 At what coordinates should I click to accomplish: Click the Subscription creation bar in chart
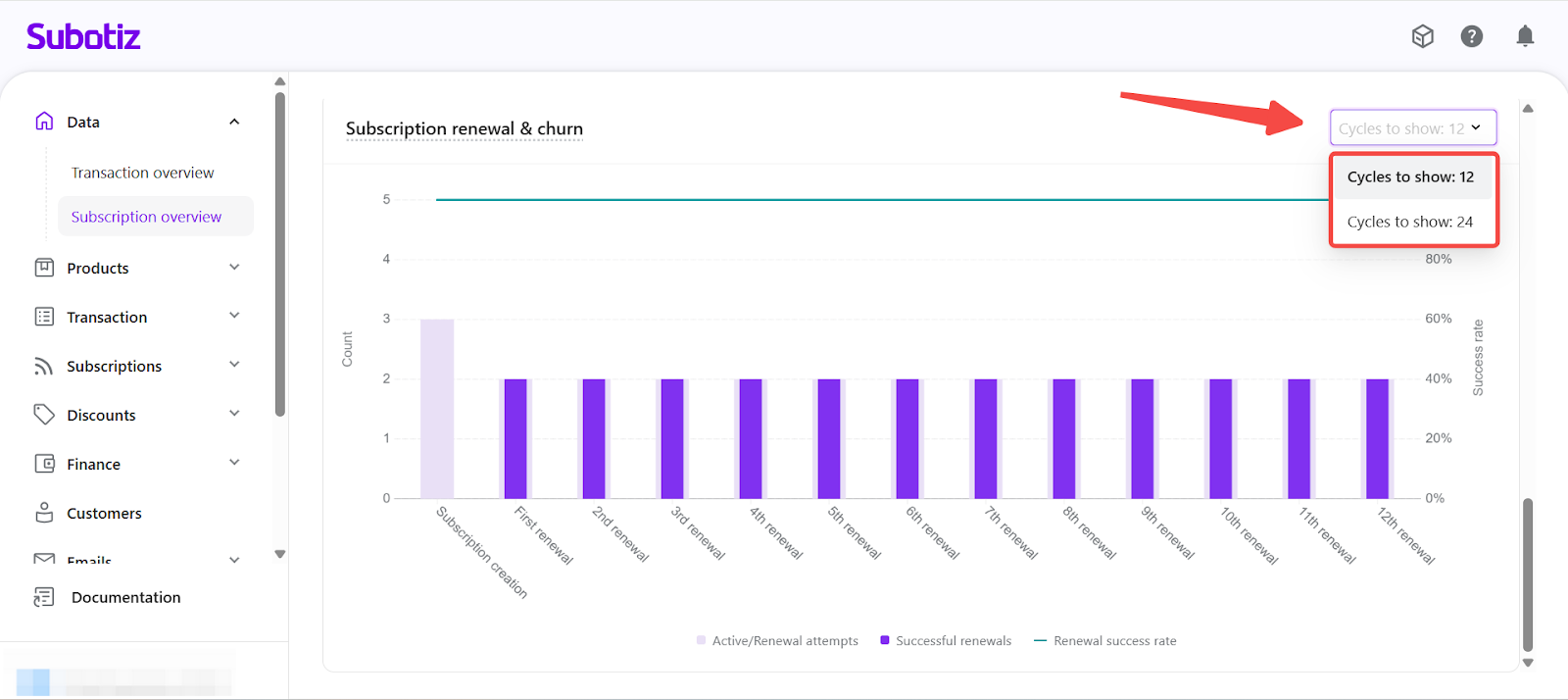(x=437, y=409)
